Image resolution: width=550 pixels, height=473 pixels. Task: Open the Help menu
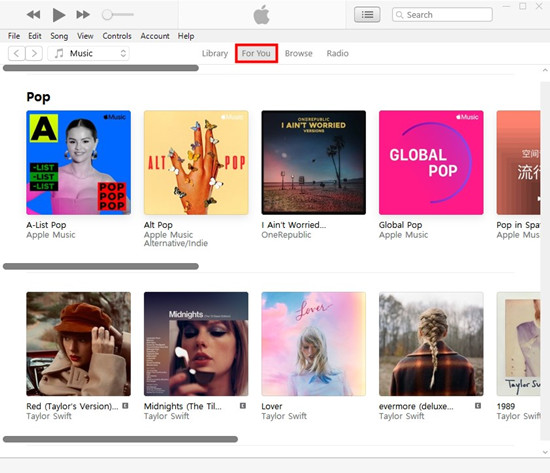(x=186, y=36)
